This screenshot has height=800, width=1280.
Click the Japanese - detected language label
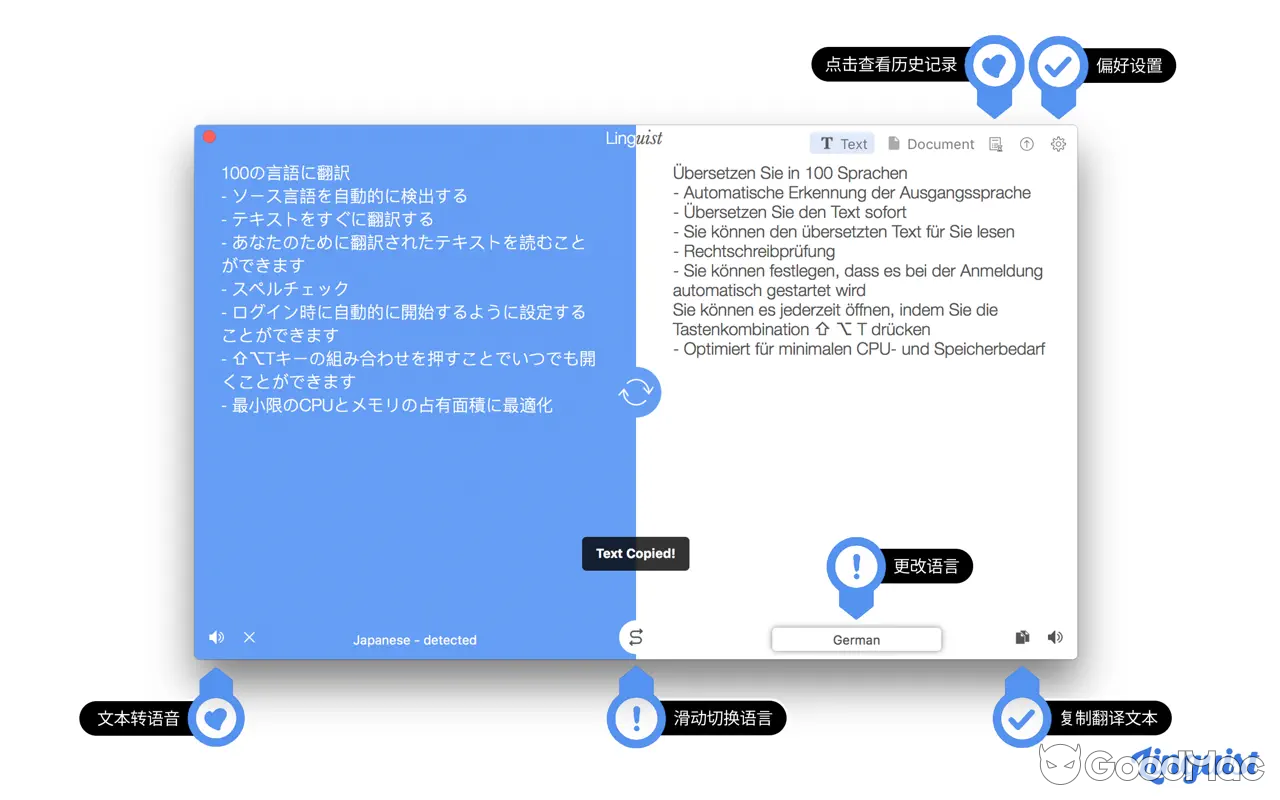pos(416,640)
